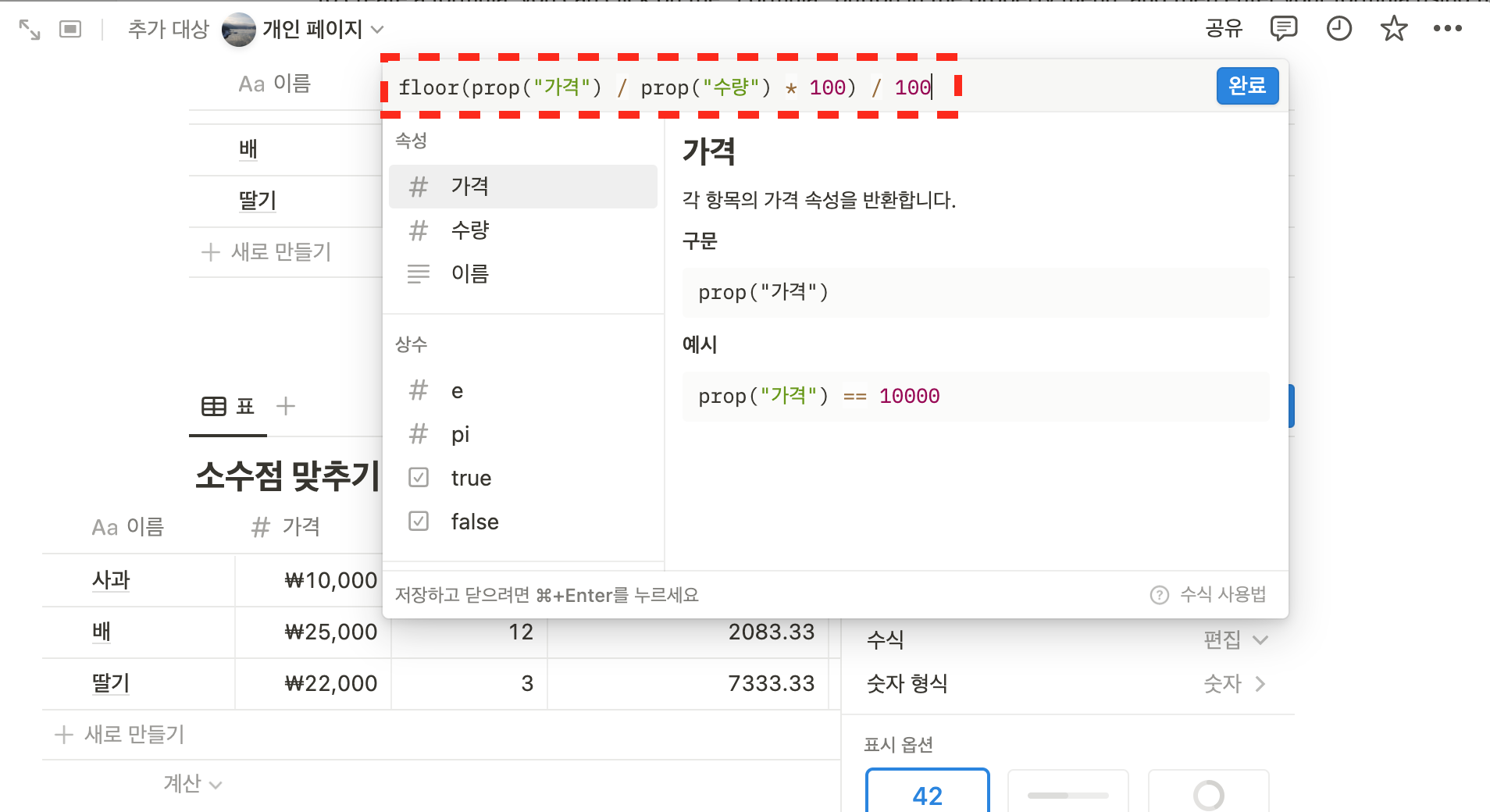Expand 숫자 형식 settings with the chevron
The height and width of the screenshot is (812, 1490).
pyautogui.click(x=1262, y=683)
